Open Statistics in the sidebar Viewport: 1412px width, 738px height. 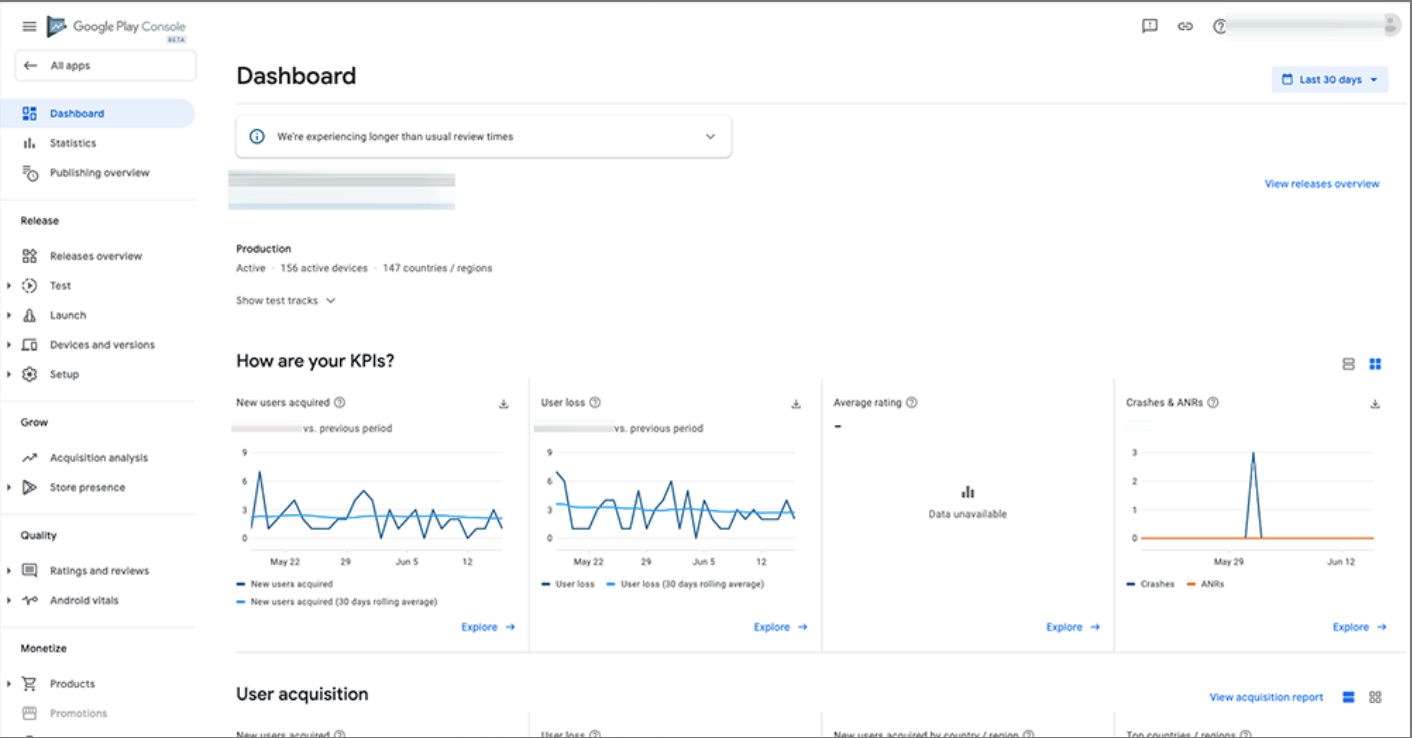(98, 143)
